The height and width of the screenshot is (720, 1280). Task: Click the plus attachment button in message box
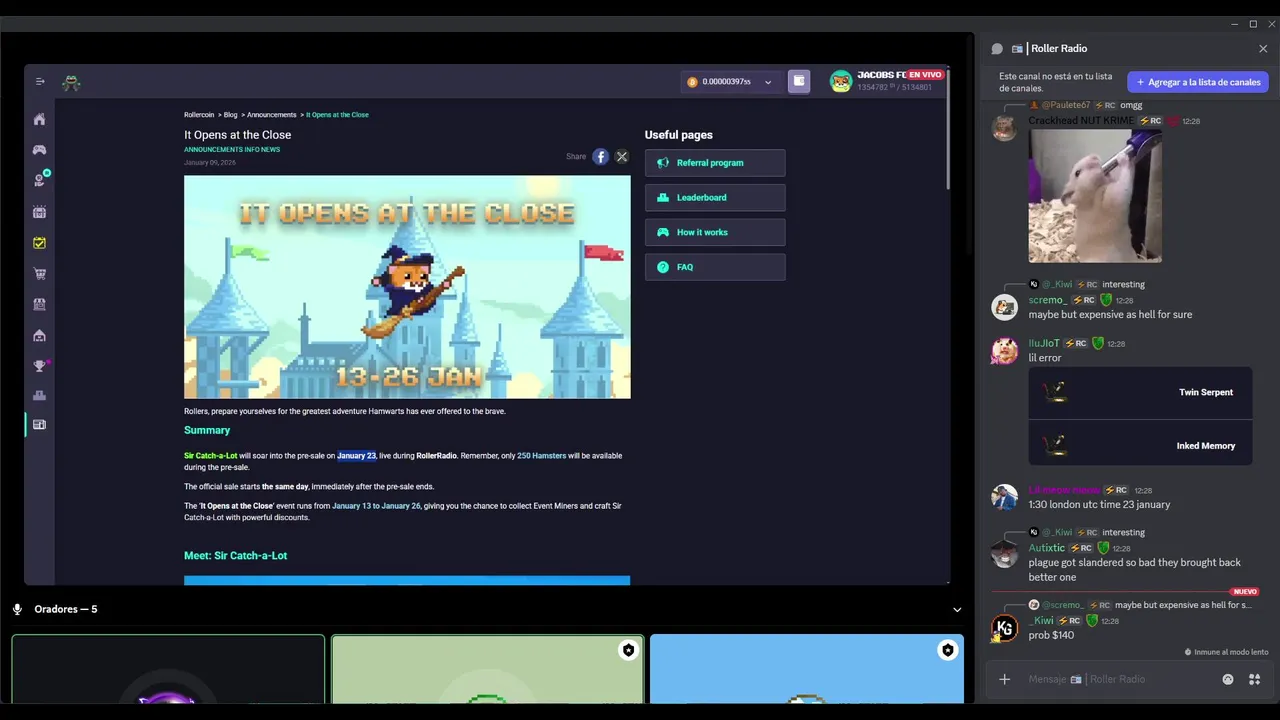[x=1004, y=679]
